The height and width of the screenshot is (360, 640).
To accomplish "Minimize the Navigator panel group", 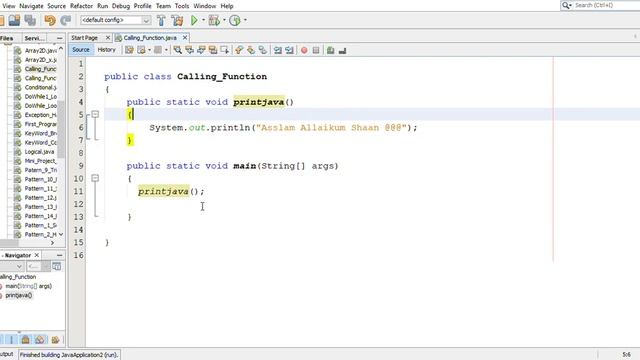I will 60,255.
